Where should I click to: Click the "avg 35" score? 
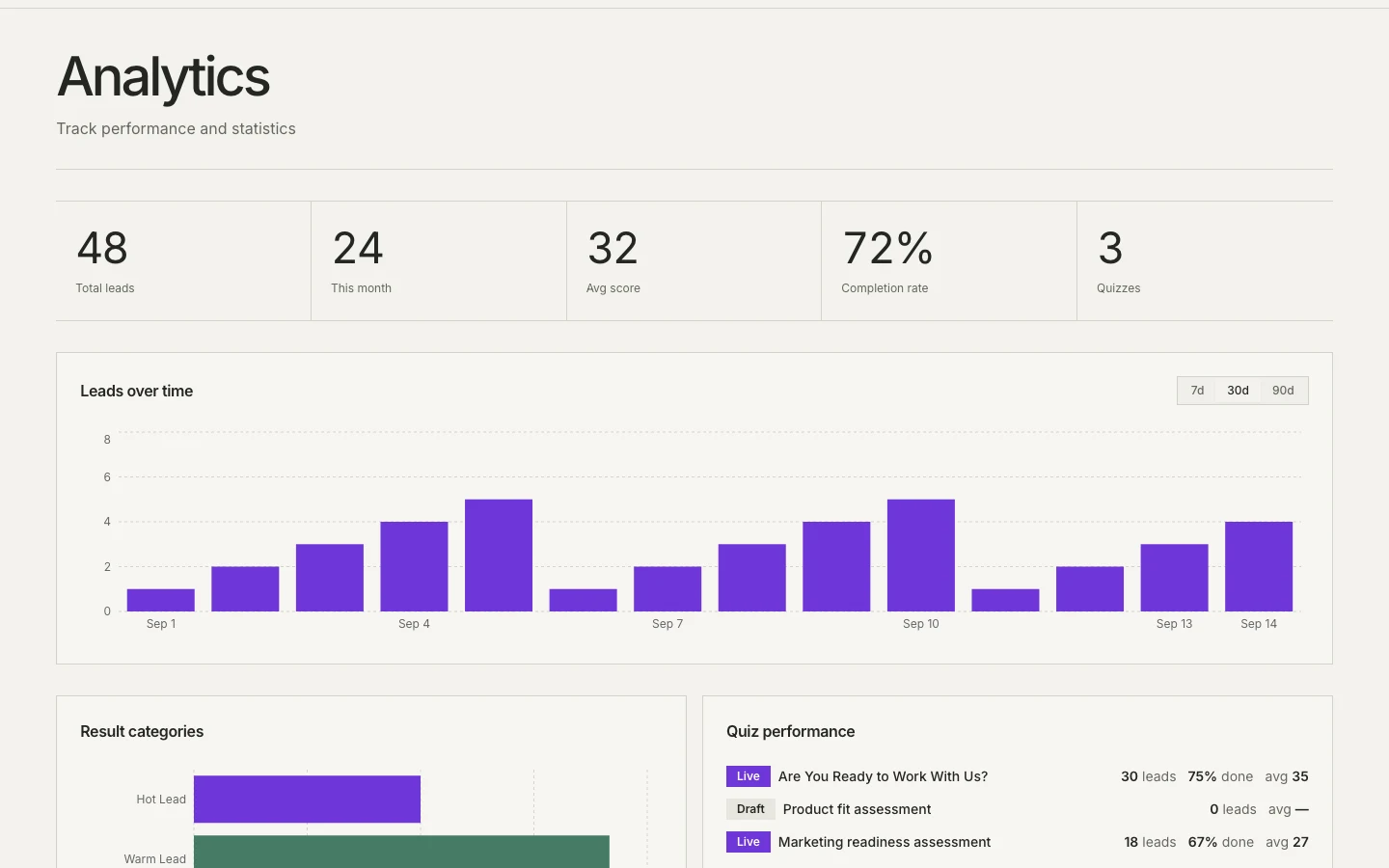(x=1287, y=776)
